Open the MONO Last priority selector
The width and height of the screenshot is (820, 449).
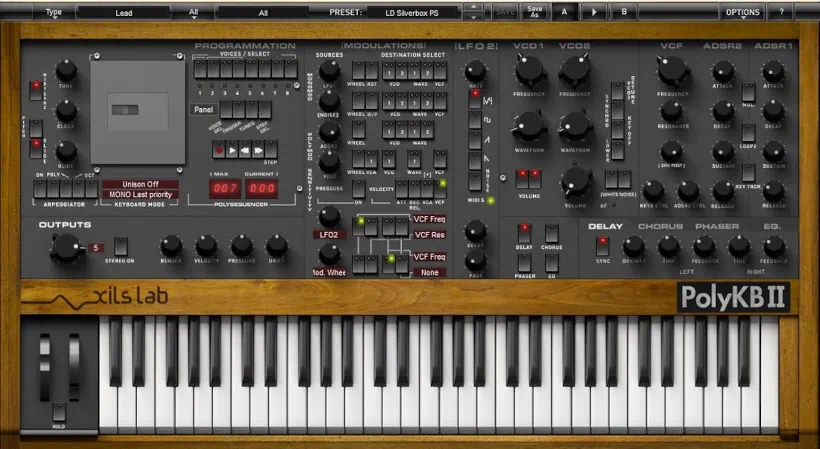click(140, 194)
